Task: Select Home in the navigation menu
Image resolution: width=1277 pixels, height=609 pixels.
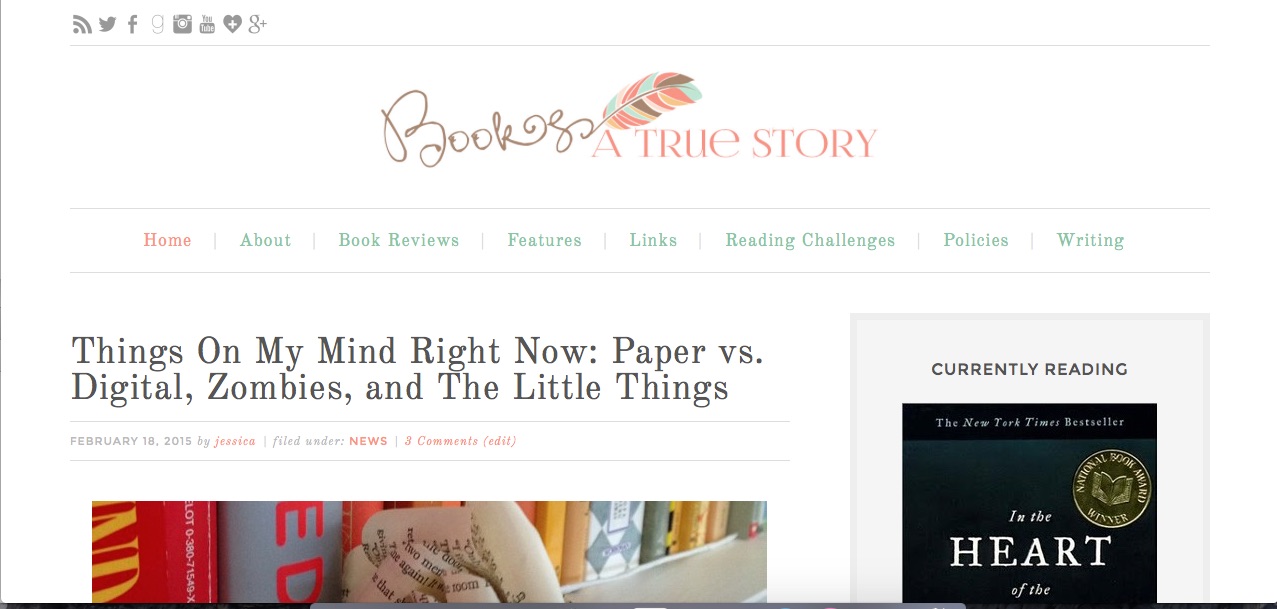Action: [x=167, y=240]
